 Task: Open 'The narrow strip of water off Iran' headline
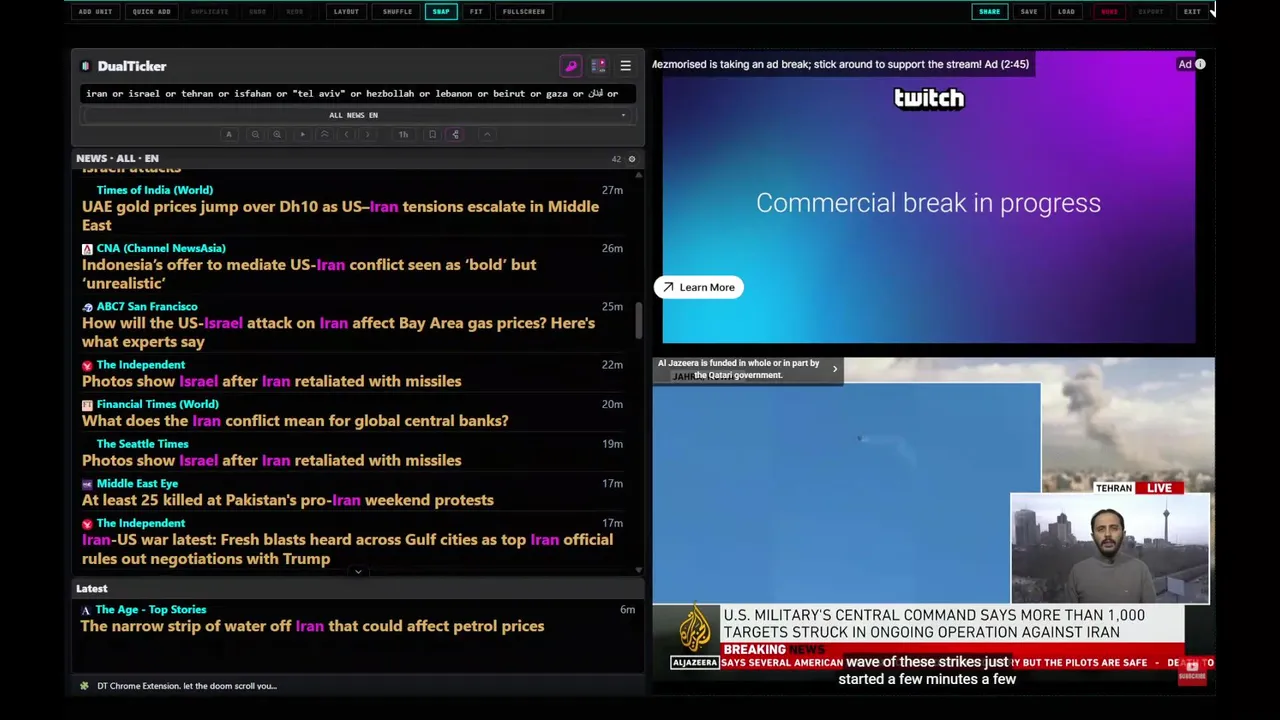[x=312, y=626]
